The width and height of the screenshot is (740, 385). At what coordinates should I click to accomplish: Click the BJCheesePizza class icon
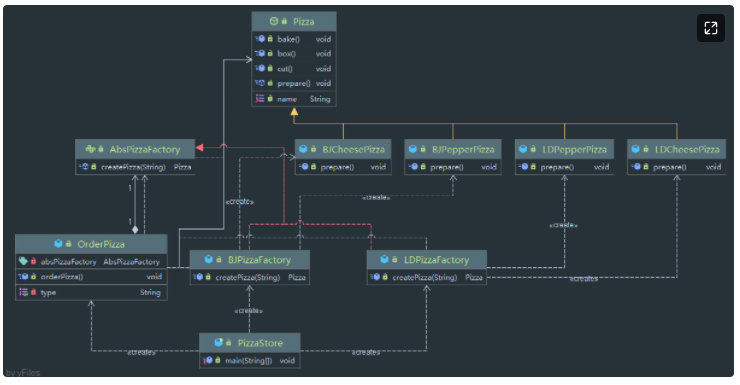[303, 149]
